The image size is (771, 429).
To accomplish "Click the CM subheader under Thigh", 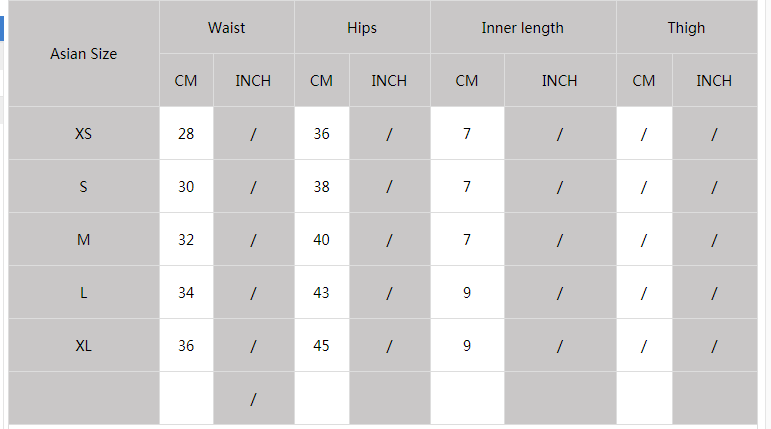I will (644, 80).
